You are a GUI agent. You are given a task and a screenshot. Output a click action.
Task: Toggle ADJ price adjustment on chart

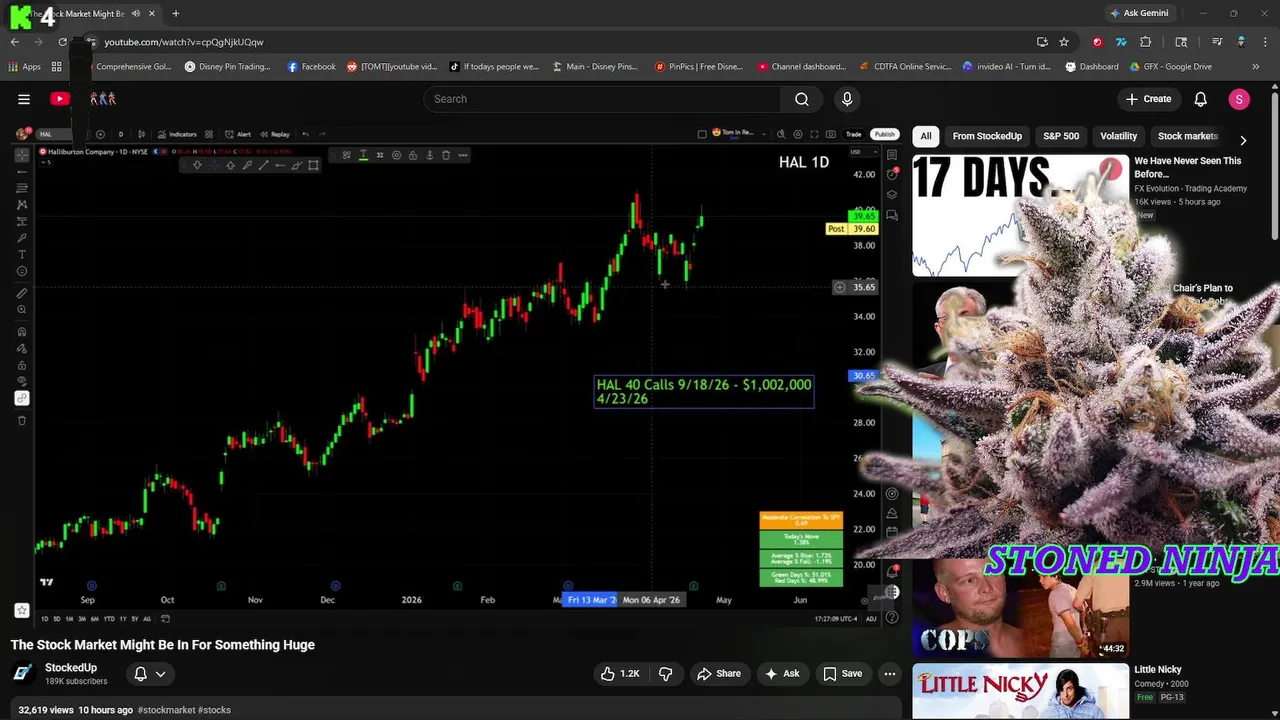(x=871, y=619)
